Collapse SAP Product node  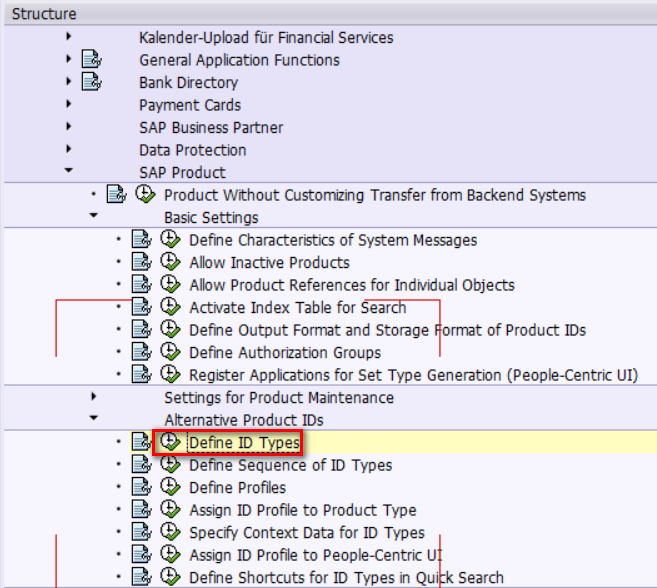69,171
